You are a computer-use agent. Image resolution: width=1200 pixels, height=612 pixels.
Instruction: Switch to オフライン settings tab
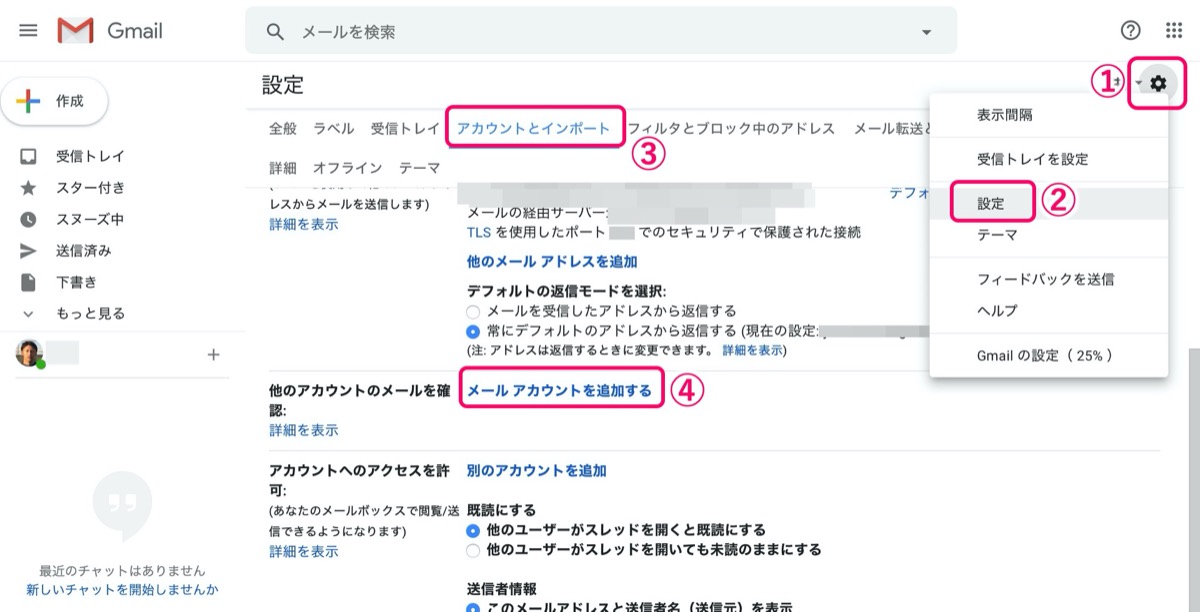tap(348, 168)
